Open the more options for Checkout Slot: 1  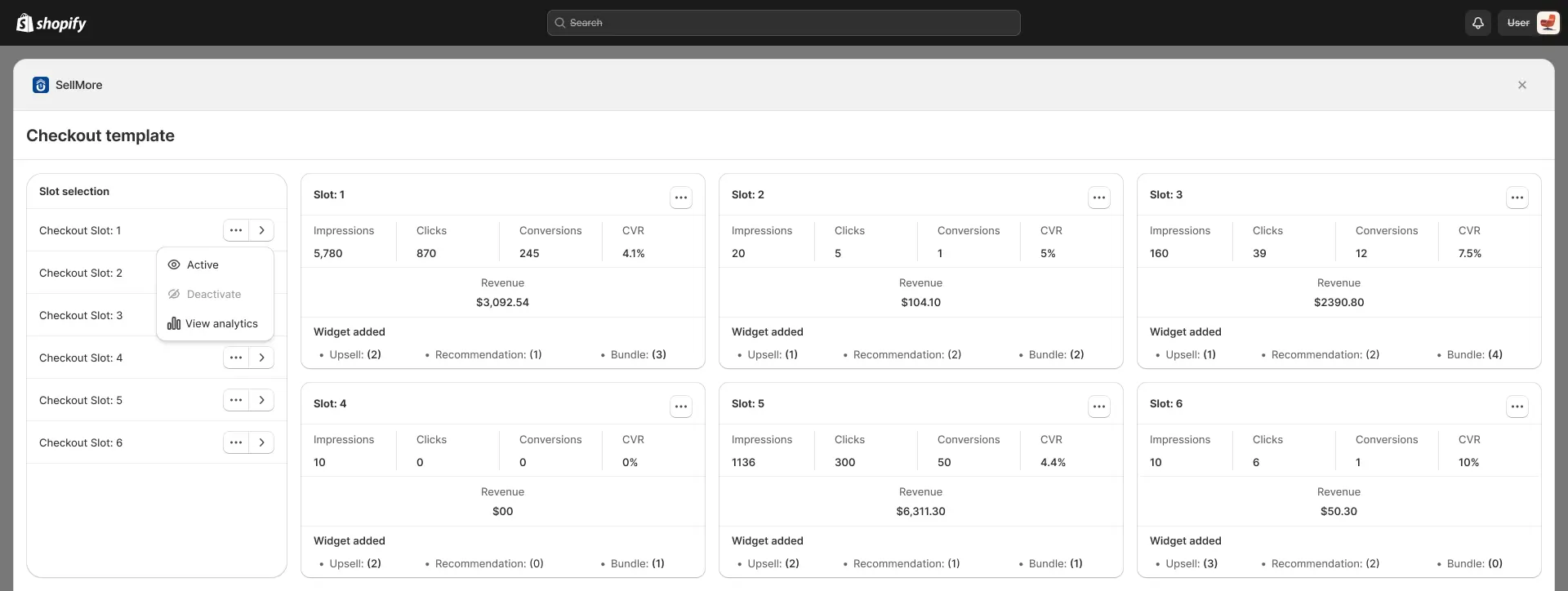coord(236,231)
